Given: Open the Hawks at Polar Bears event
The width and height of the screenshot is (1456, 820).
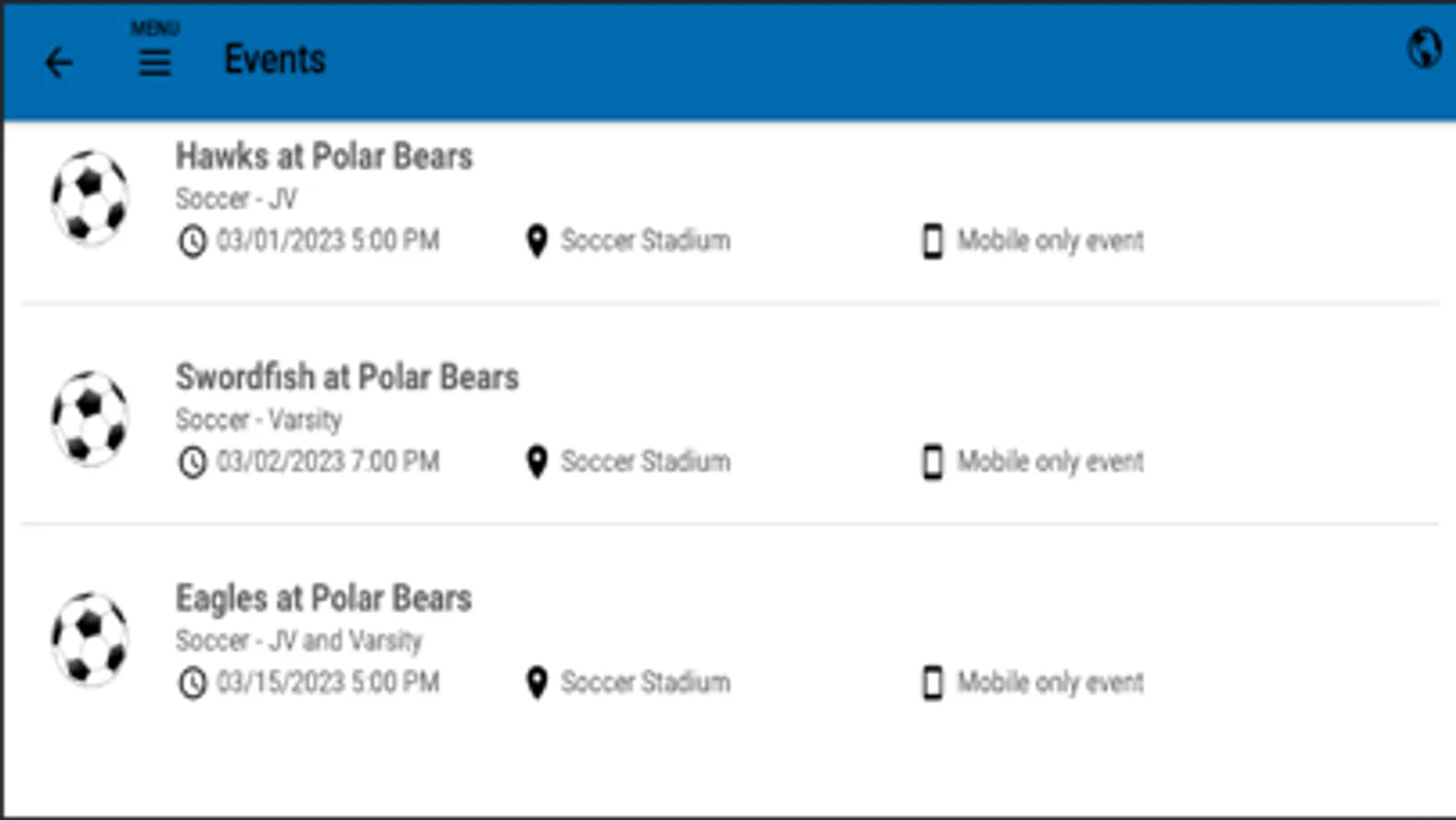Looking at the screenshot, I should [x=324, y=157].
